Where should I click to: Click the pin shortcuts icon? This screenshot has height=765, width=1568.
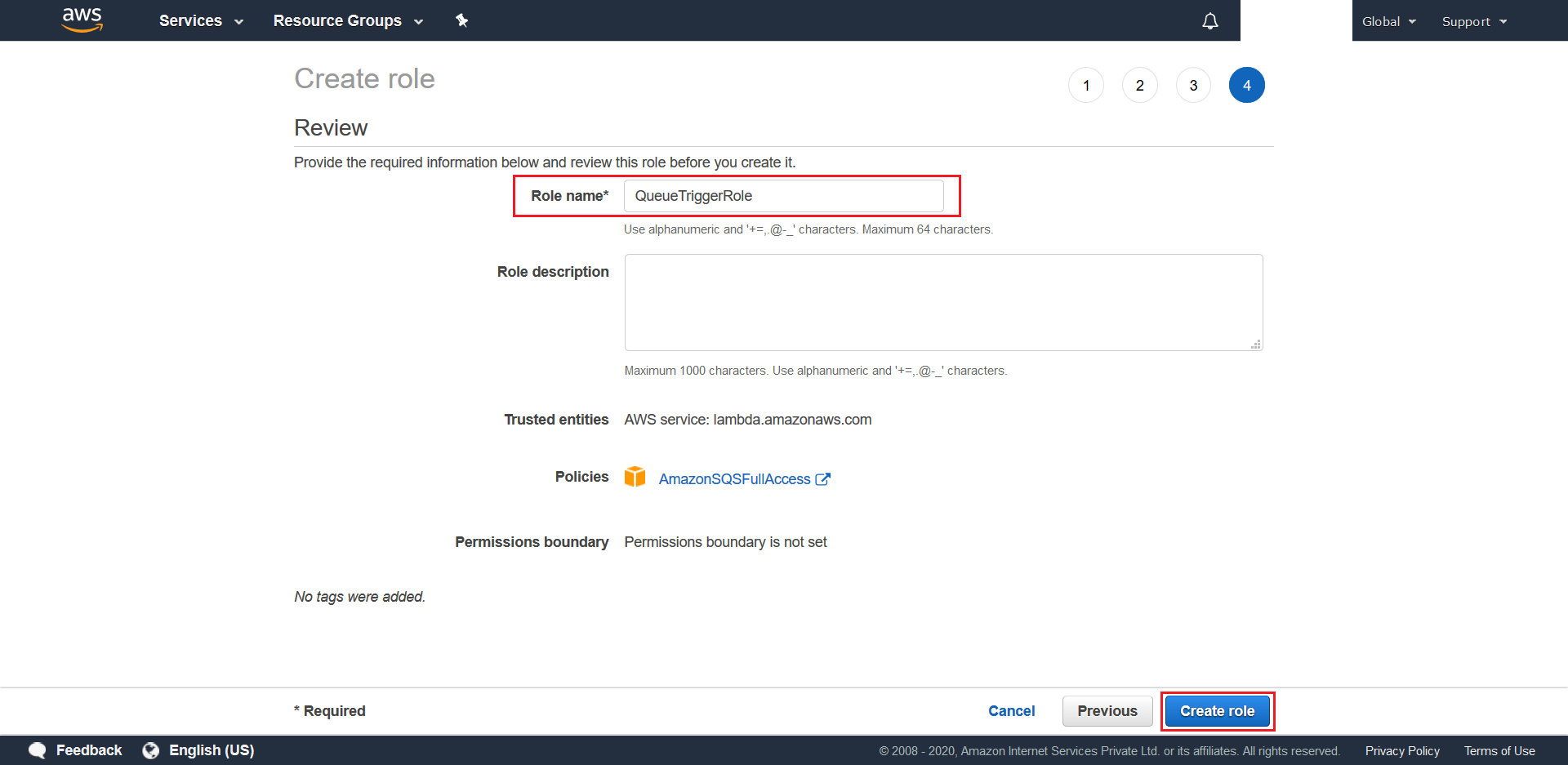pos(462,20)
